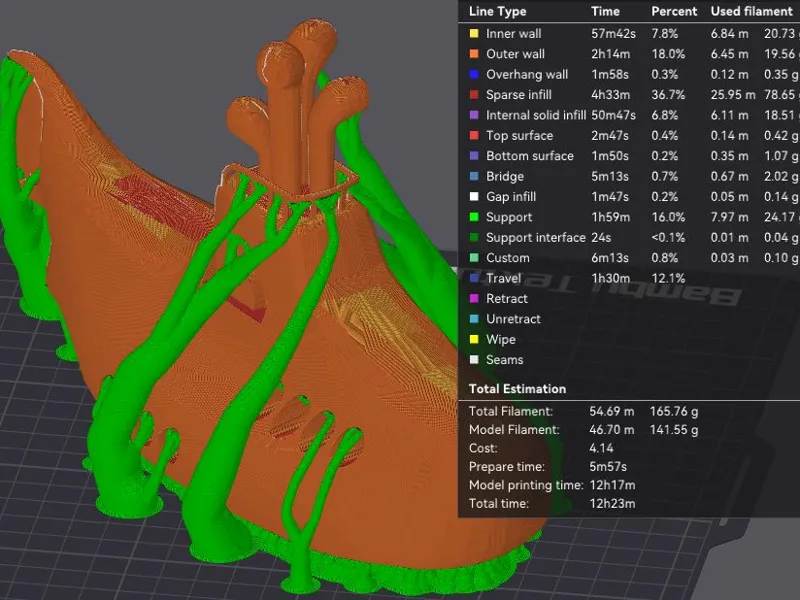Toggle Sparse infill line type

(518, 95)
